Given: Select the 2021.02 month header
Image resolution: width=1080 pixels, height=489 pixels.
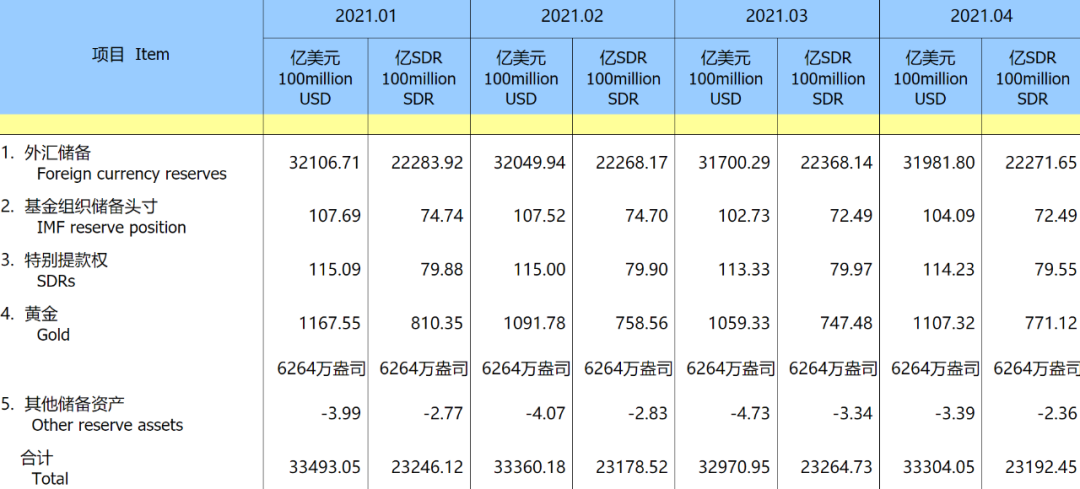Looking at the screenshot, I should pyautogui.click(x=572, y=16).
